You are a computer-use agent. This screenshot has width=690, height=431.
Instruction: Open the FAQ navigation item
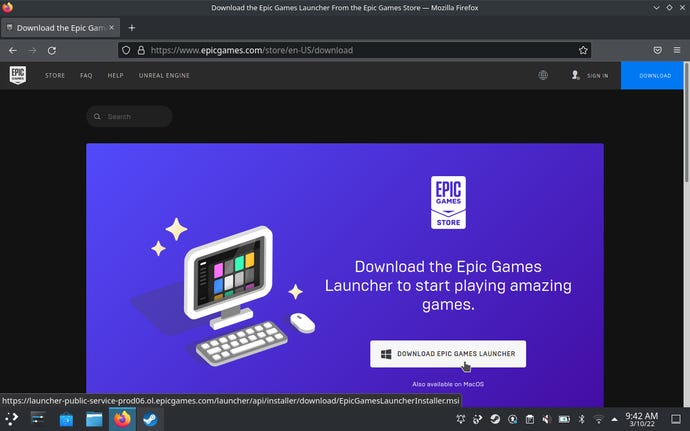click(x=86, y=75)
